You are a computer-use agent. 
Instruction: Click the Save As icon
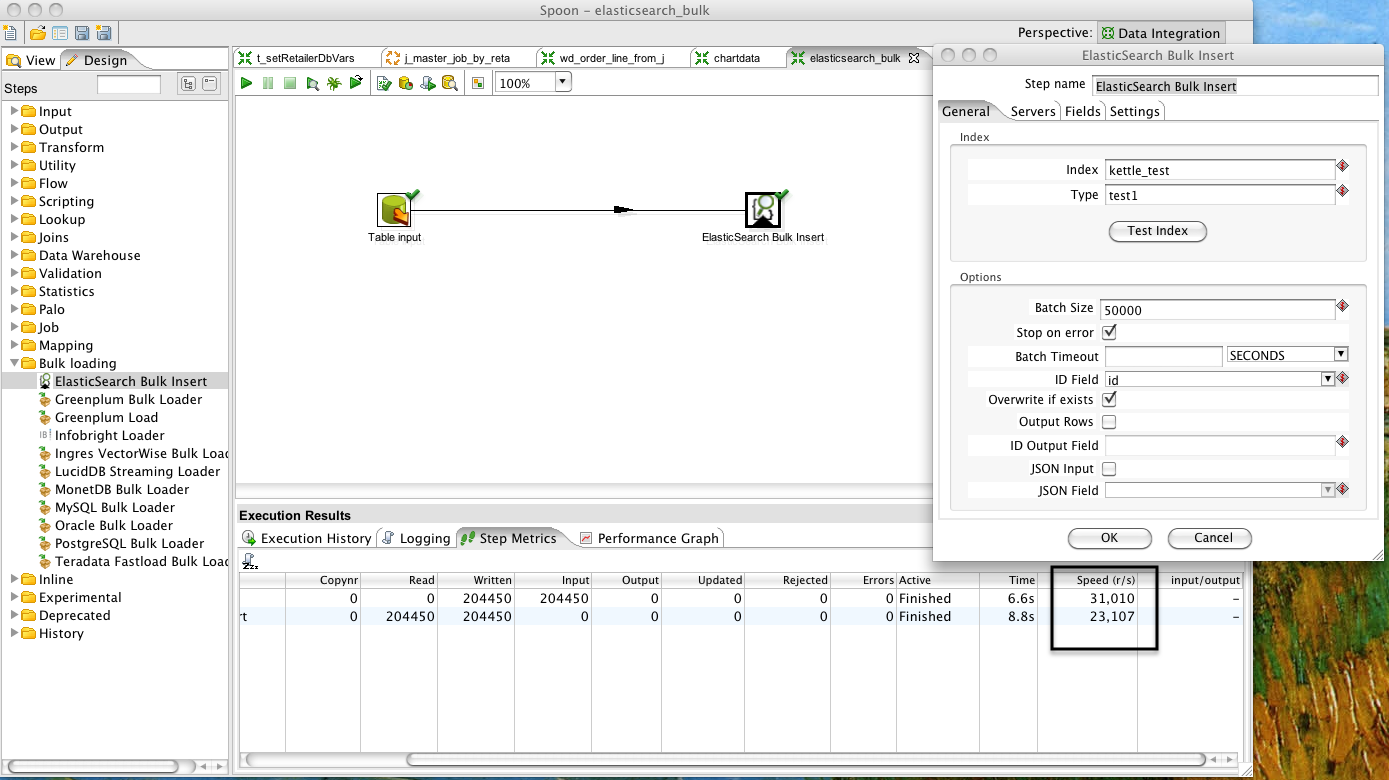click(103, 33)
